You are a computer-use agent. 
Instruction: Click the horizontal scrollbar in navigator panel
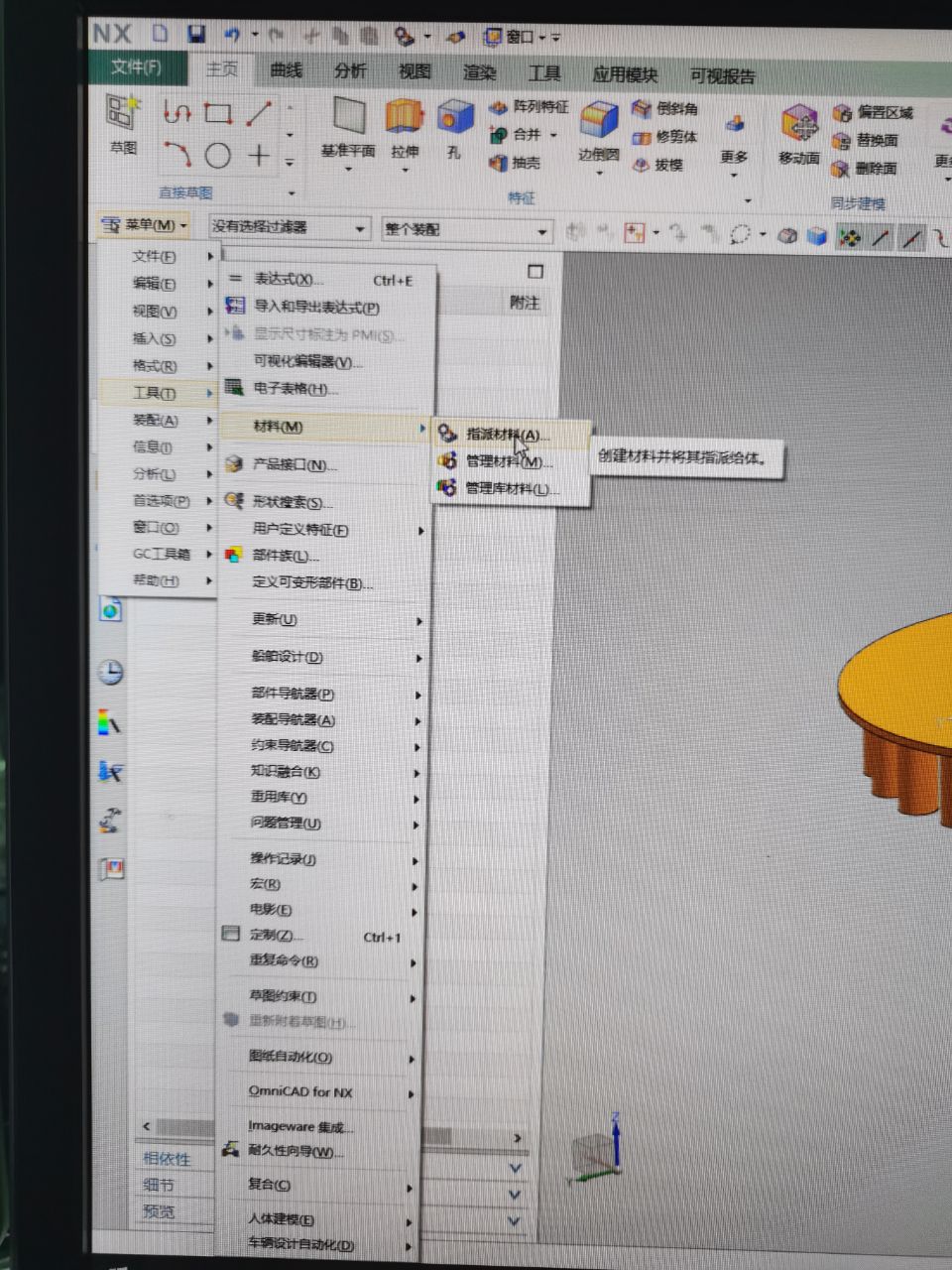tap(183, 1127)
